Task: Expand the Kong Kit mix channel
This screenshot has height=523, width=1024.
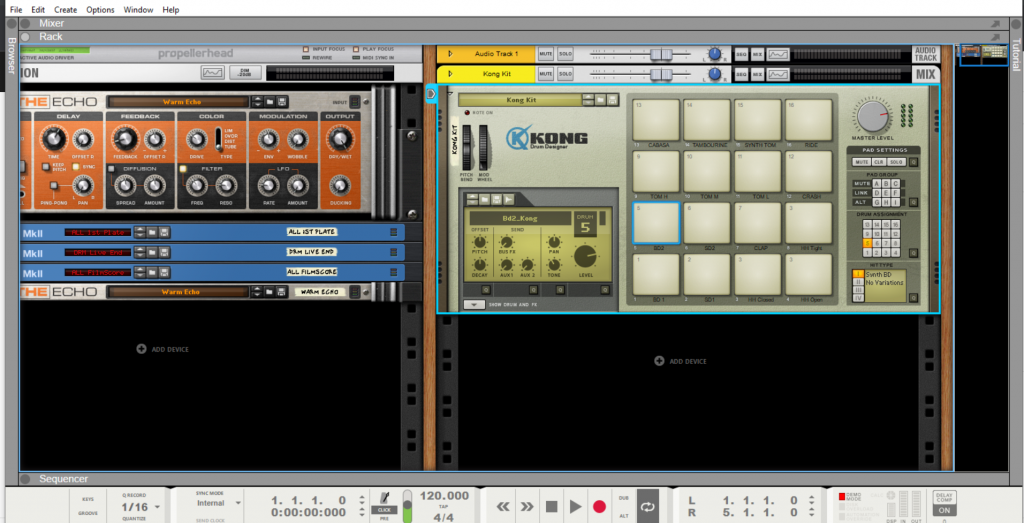Action: pyautogui.click(x=449, y=74)
